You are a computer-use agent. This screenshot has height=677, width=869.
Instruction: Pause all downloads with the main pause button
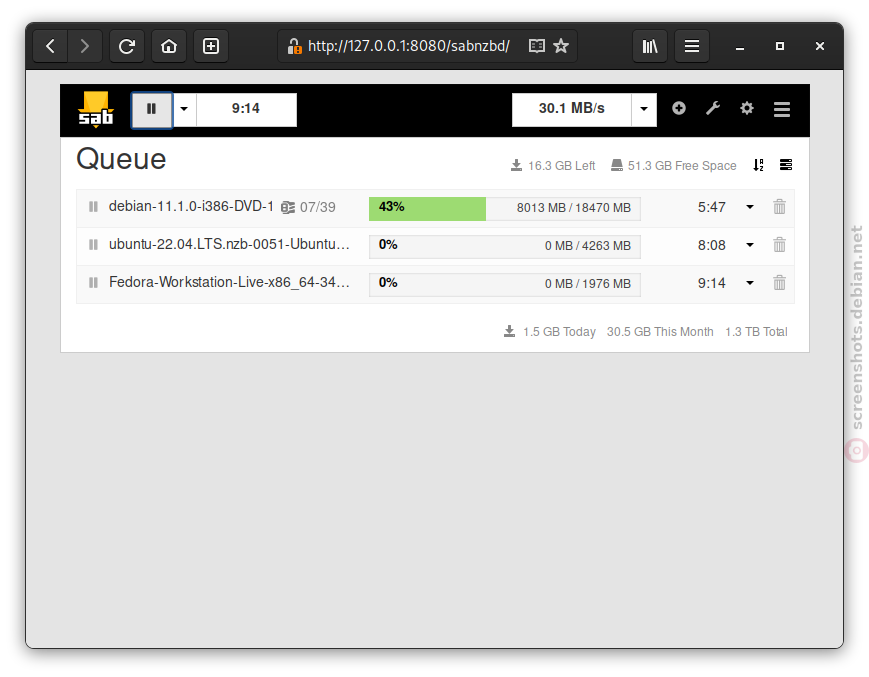coord(151,110)
